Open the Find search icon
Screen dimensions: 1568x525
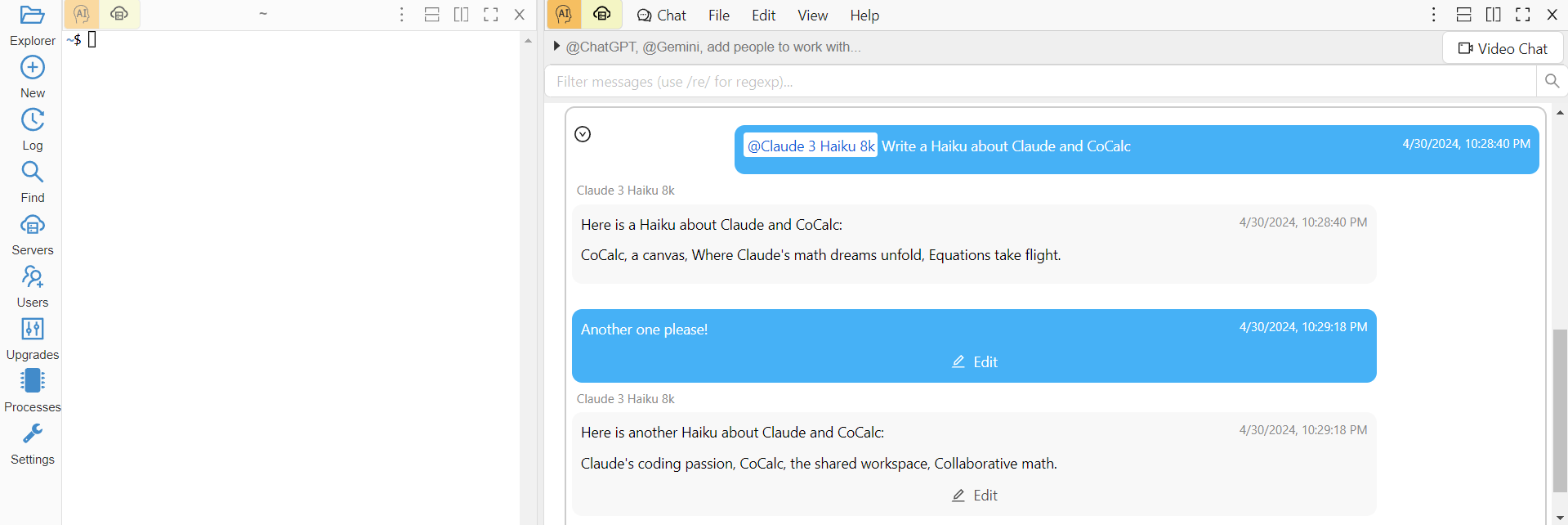coord(33,173)
